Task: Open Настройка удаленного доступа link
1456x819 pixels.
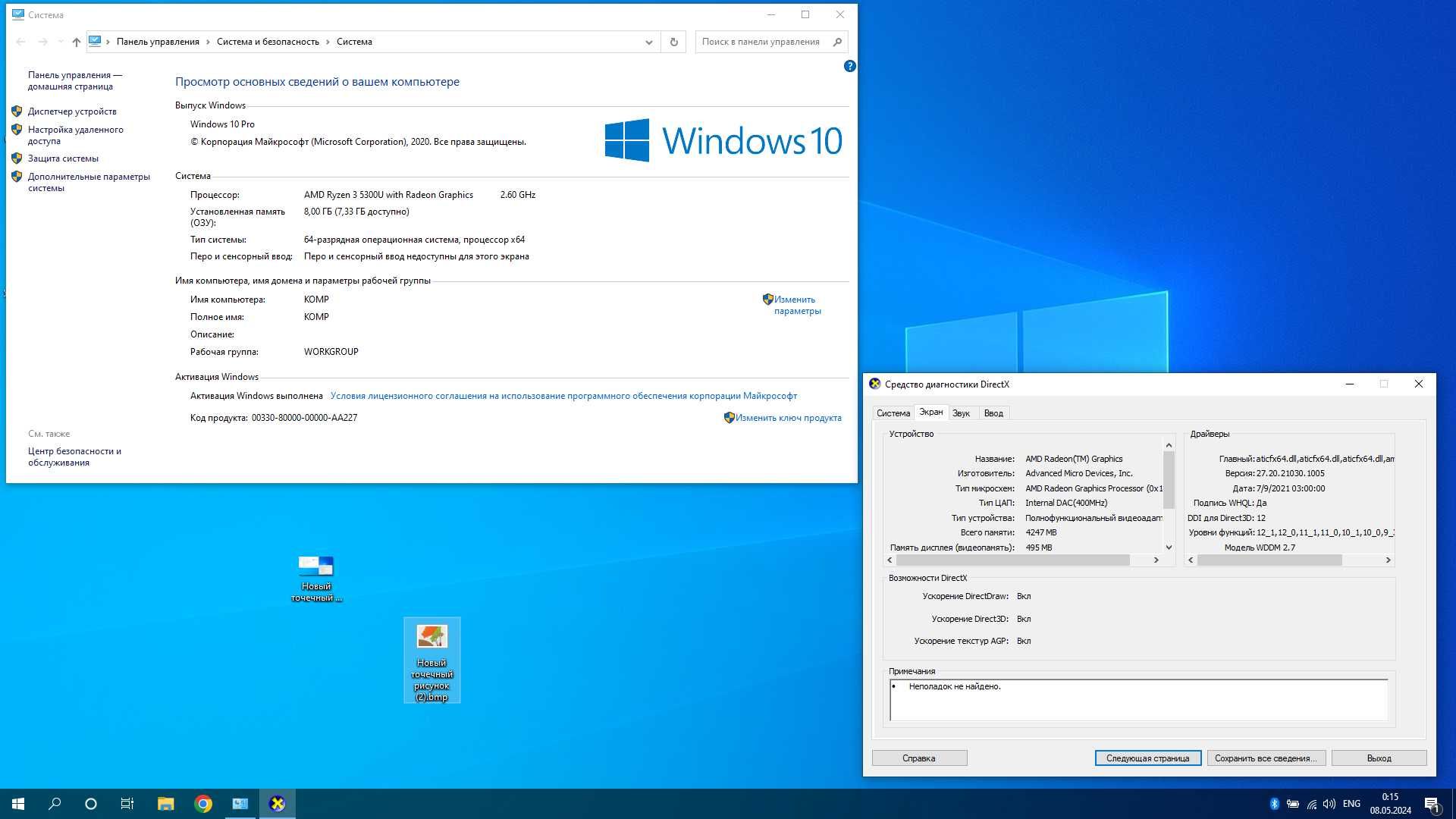Action: coord(75,135)
